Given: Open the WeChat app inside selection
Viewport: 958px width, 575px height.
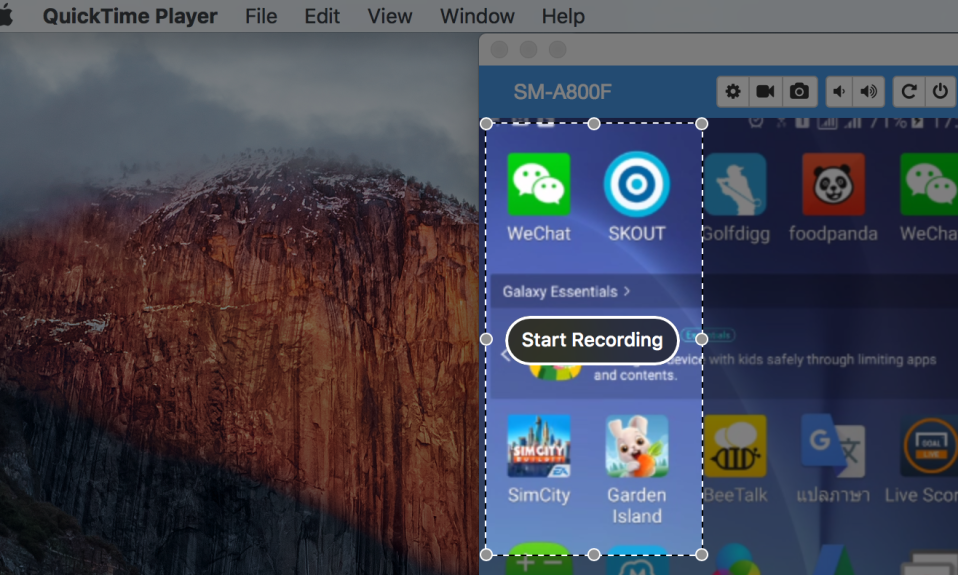Looking at the screenshot, I should [538, 184].
